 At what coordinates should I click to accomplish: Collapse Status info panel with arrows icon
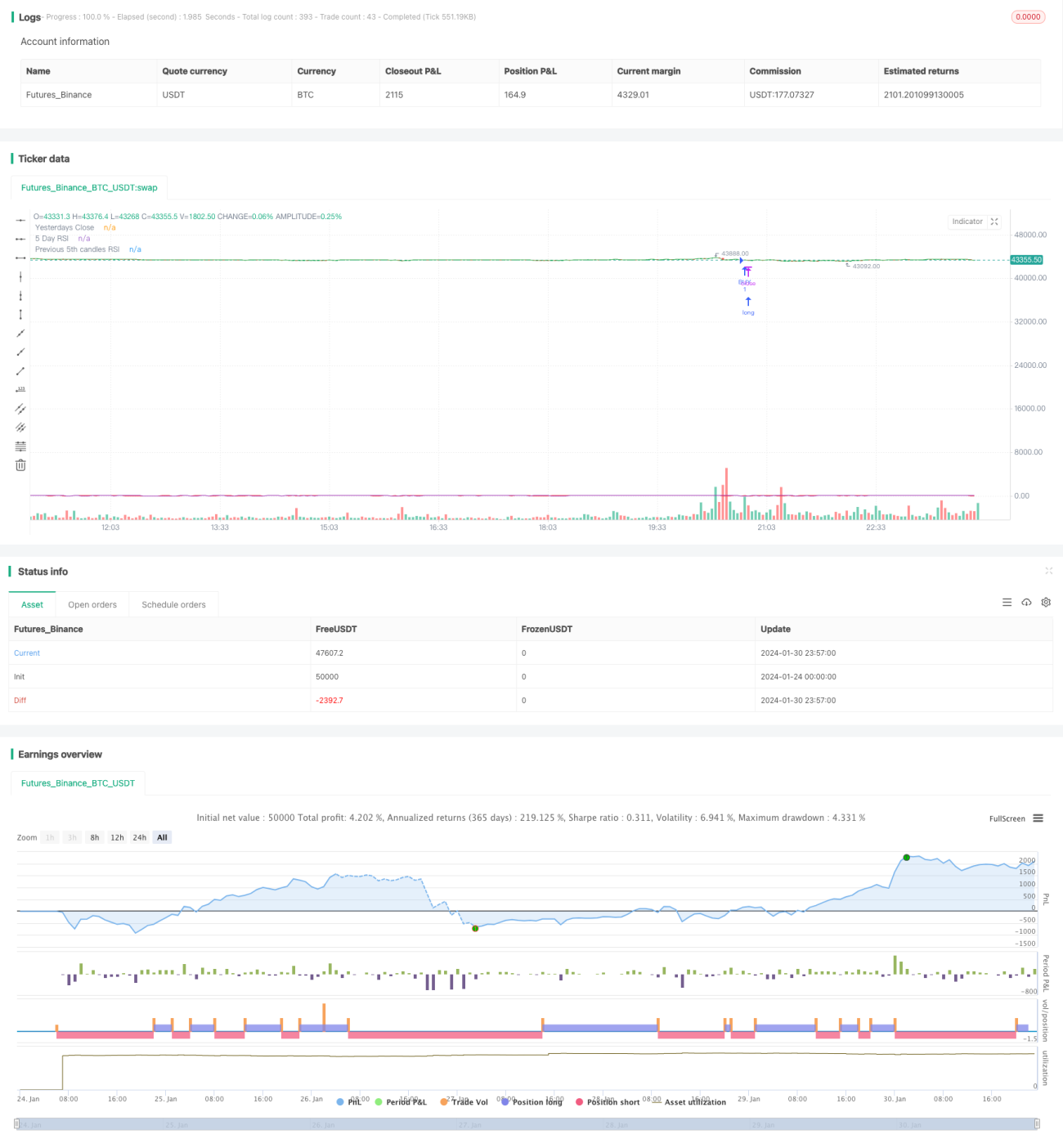(1048, 571)
